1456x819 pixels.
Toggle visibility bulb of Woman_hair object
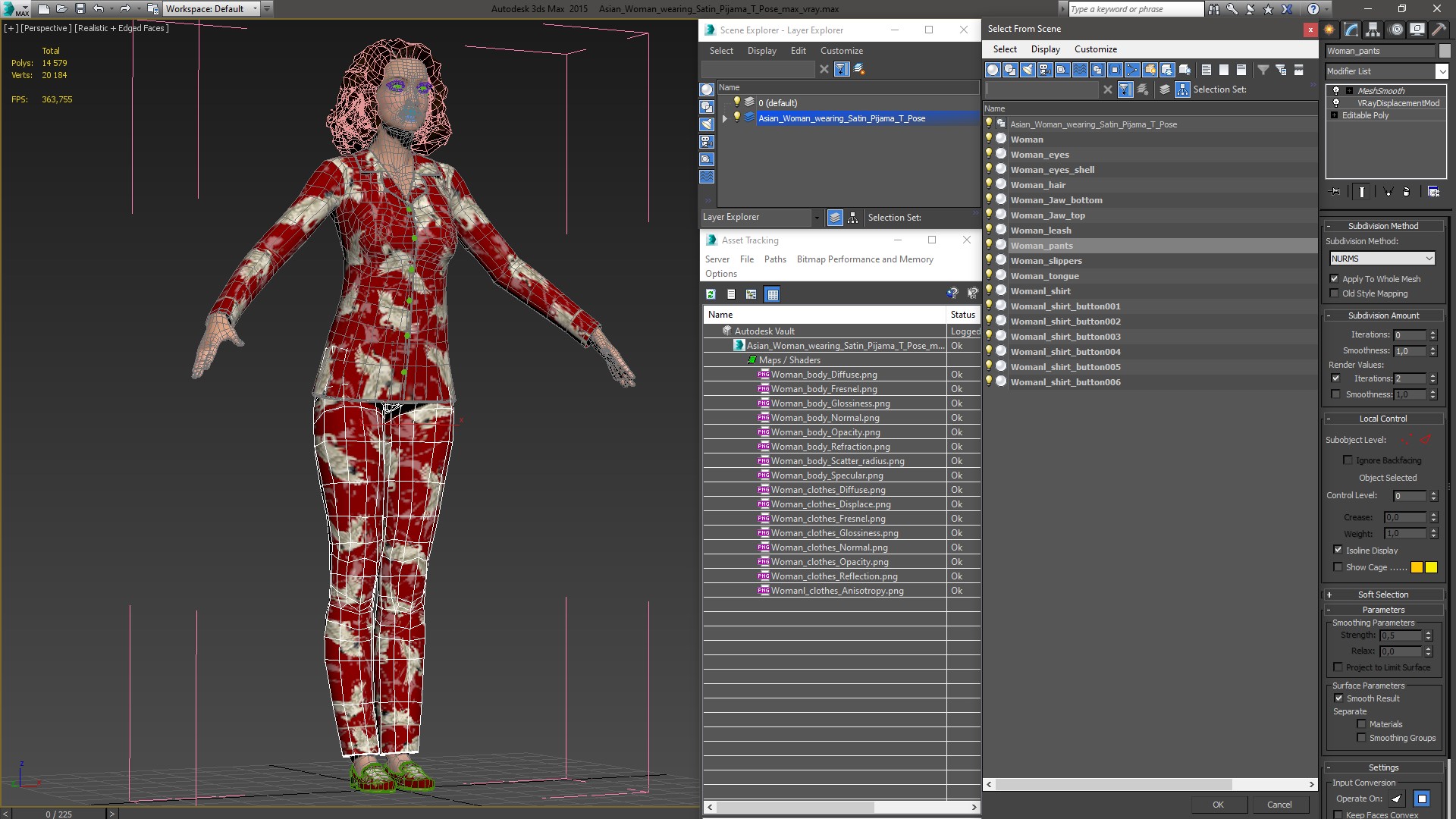click(x=989, y=184)
